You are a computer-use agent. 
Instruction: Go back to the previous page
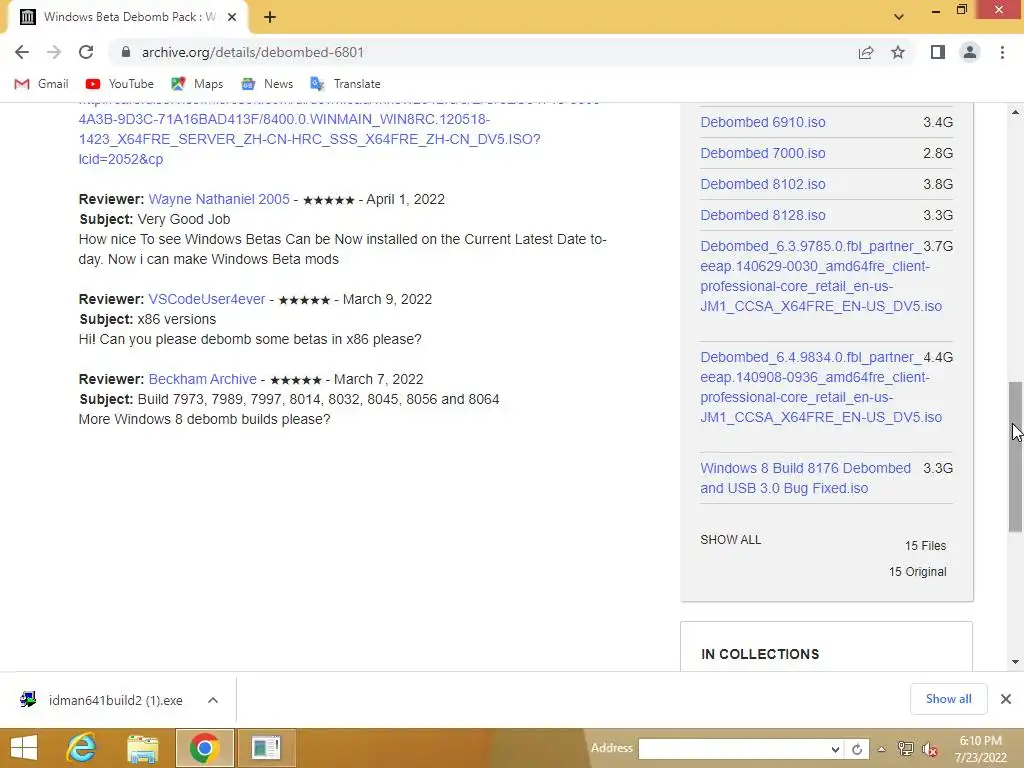click(x=22, y=52)
